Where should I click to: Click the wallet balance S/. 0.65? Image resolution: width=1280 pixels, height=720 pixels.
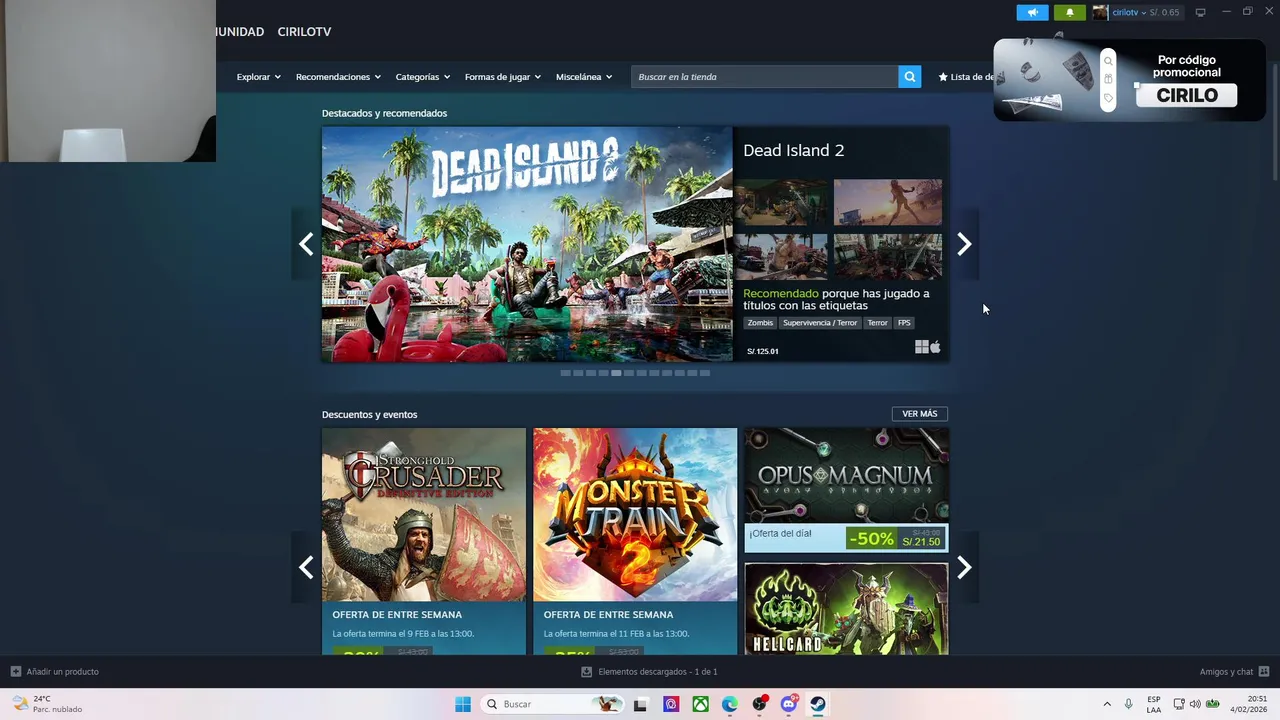[x=1164, y=12]
